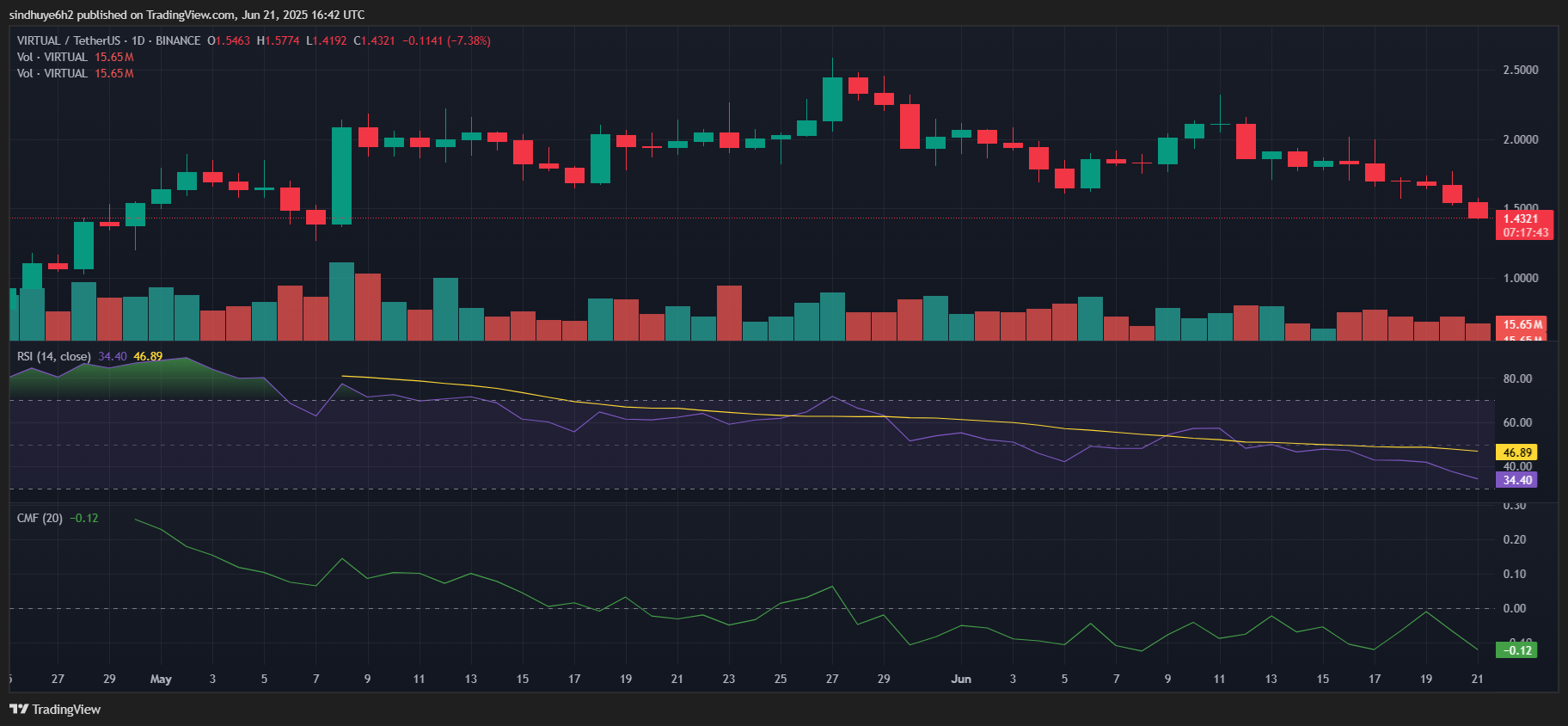
Task: Click the 2.5000 price scale level
Action: point(1520,70)
